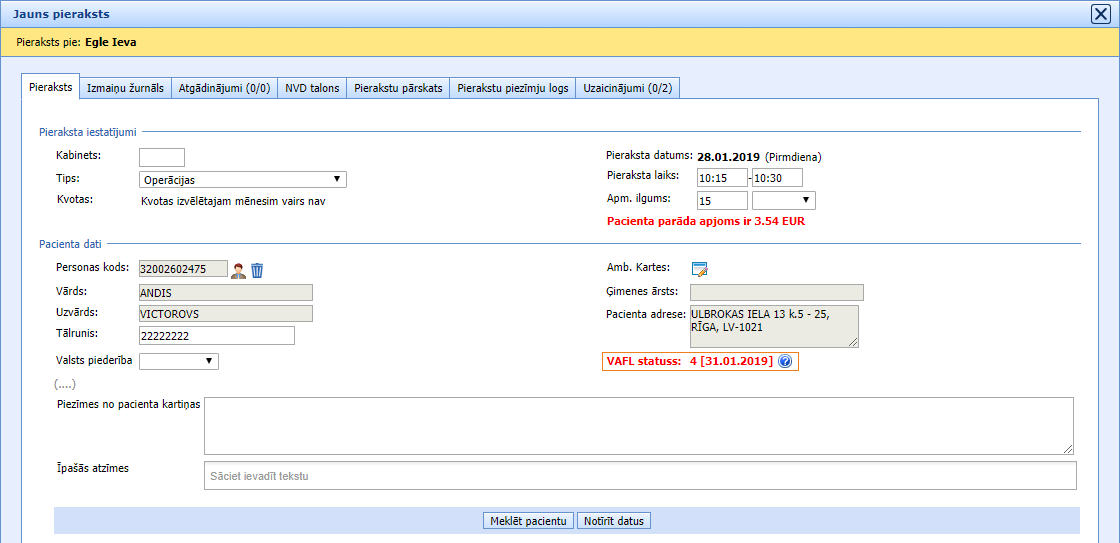The image size is (1120, 543).
Task: Go to the NVD talons tab
Action: pos(312,88)
